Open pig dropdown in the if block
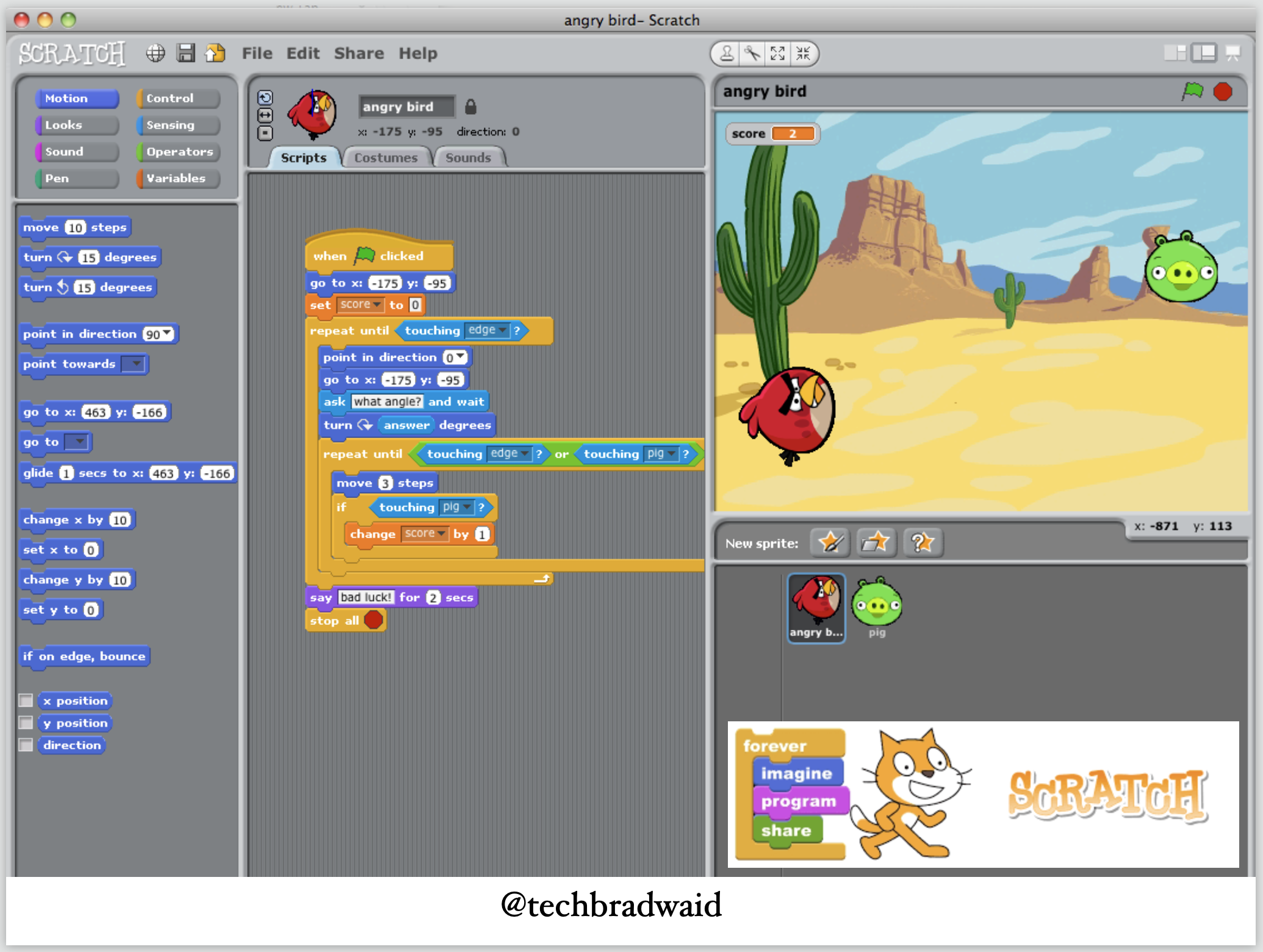The width and height of the screenshot is (1263, 952). coord(457,507)
